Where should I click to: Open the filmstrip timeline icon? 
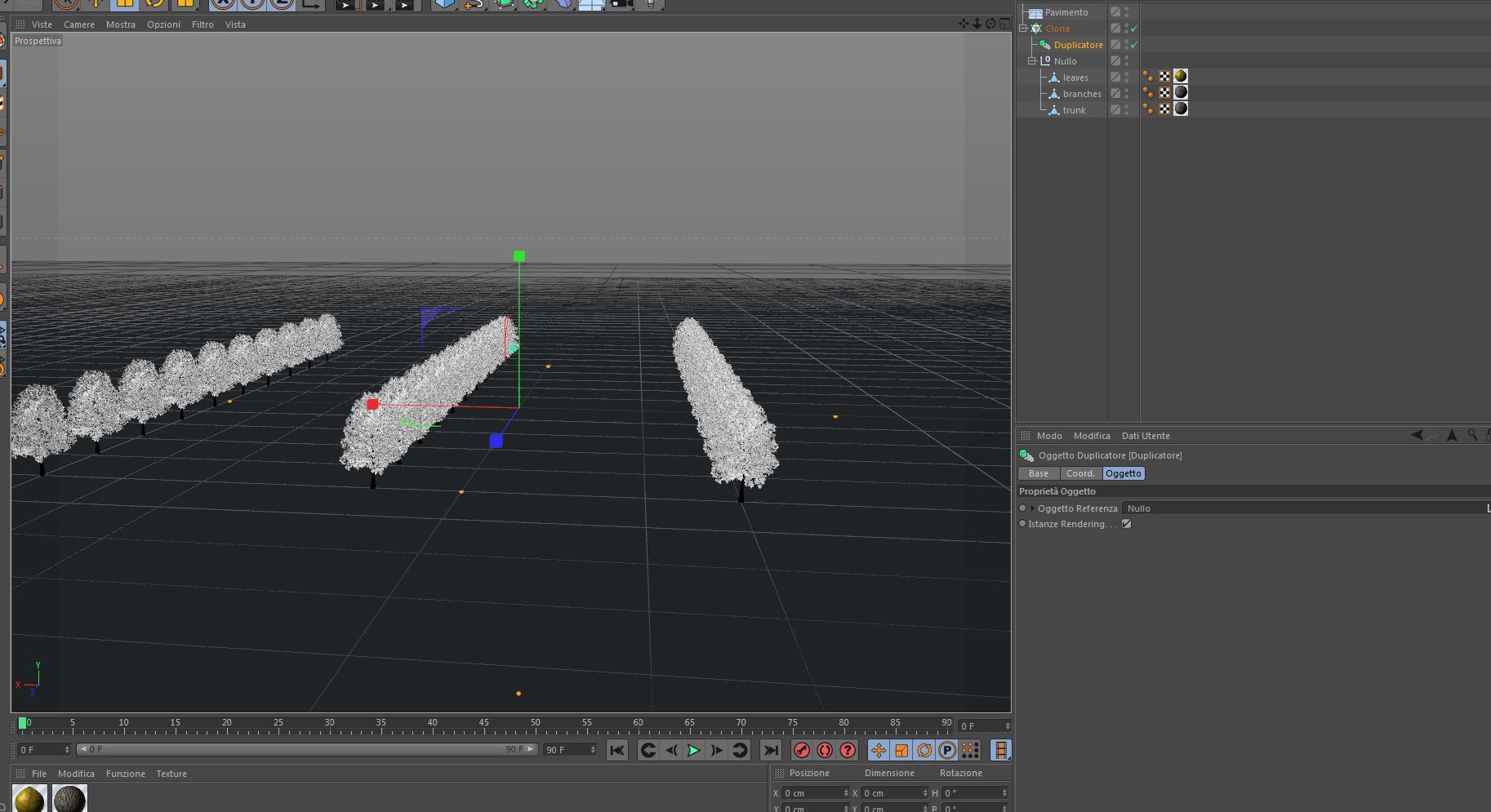point(1001,750)
